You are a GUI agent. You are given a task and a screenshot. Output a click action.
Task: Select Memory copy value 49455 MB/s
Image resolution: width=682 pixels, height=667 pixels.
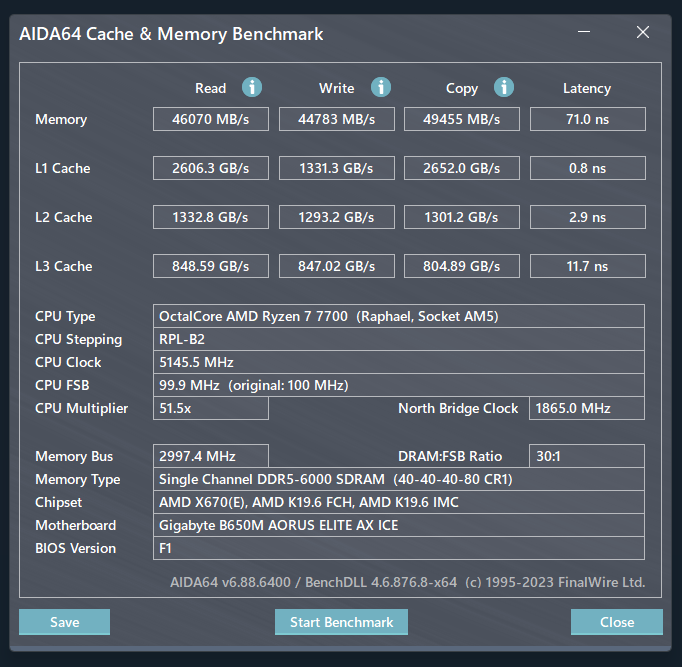461,119
